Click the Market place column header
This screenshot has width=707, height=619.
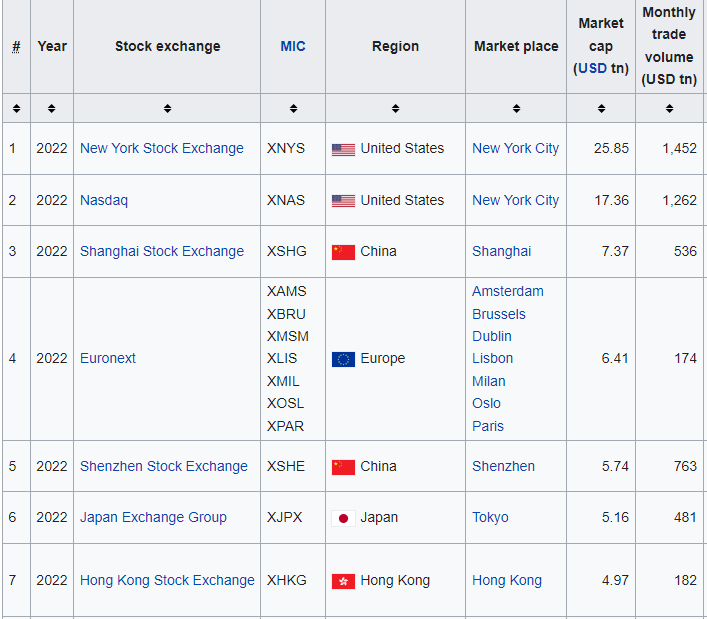click(x=516, y=46)
